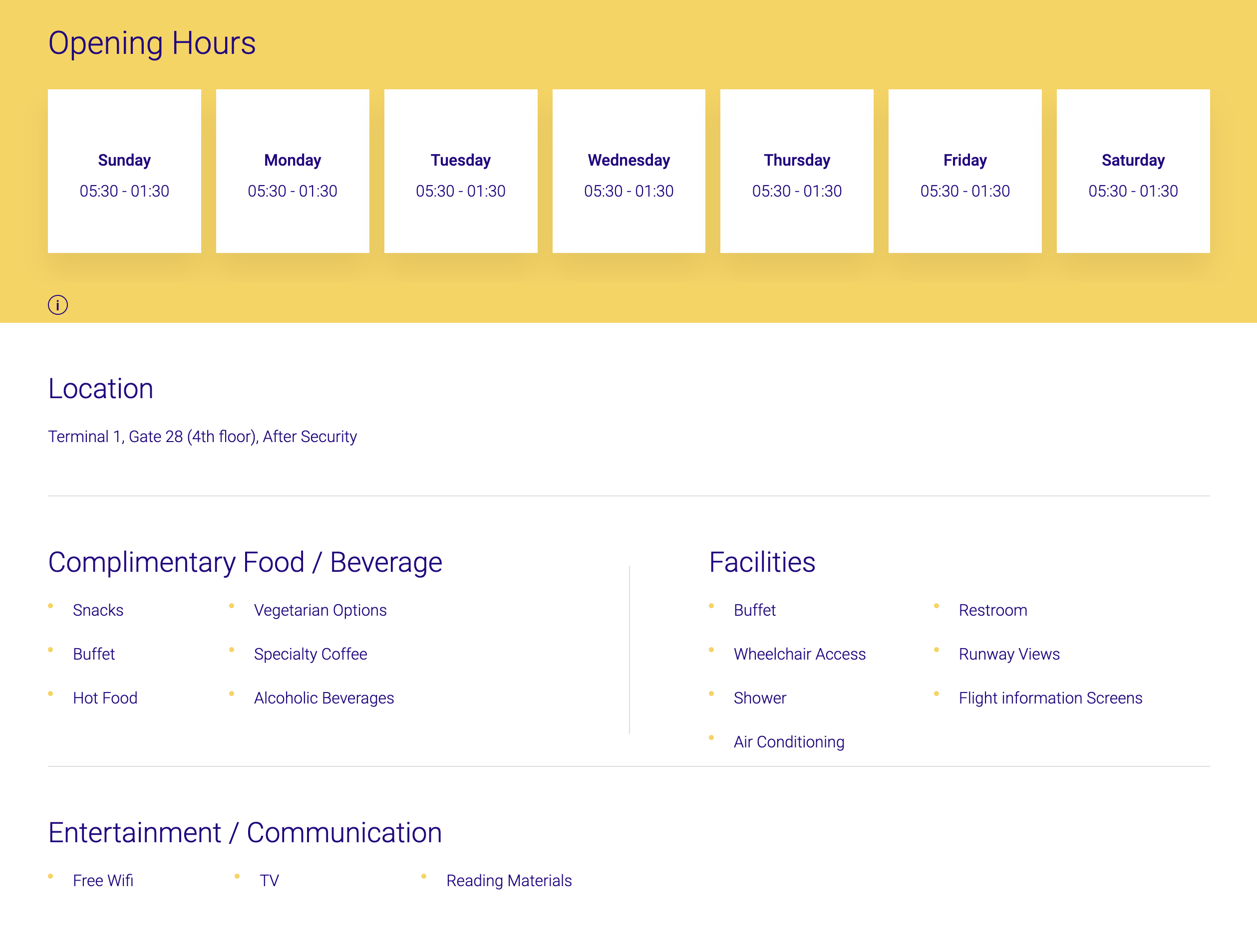Select the Friday opening hours card

pos(965,171)
